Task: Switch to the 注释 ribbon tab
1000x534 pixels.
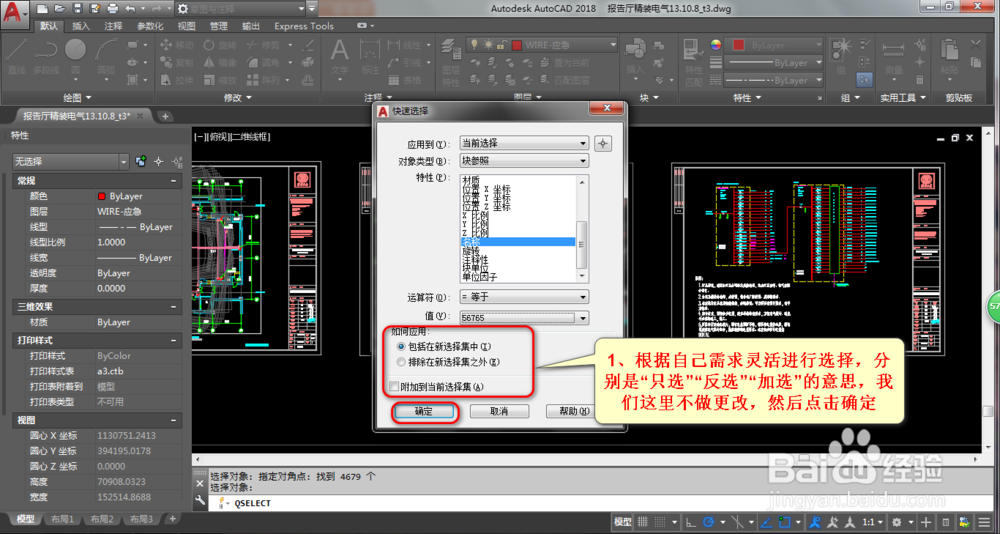Action: pyautogui.click(x=114, y=26)
